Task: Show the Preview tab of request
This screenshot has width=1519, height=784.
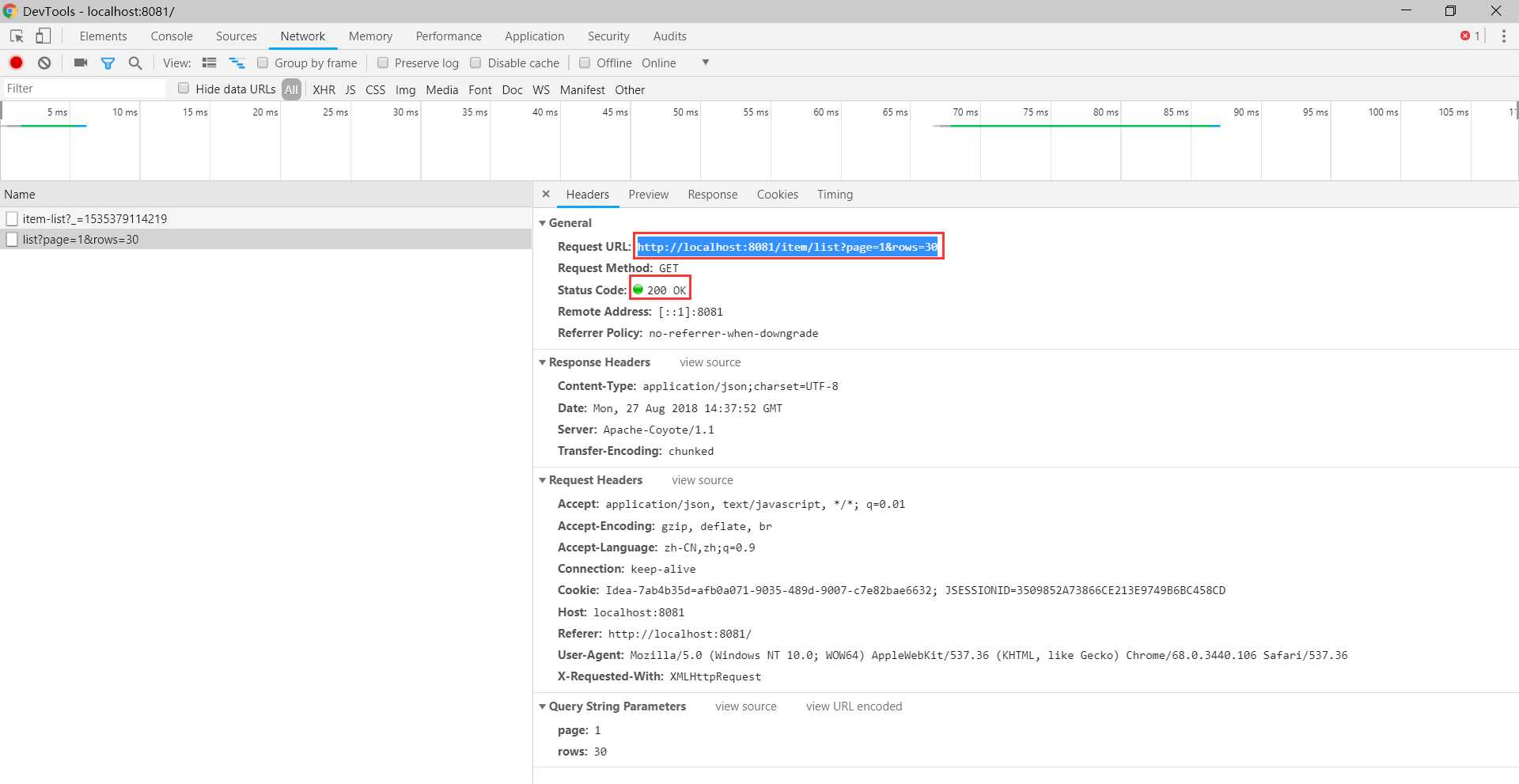Action: click(x=649, y=195)
